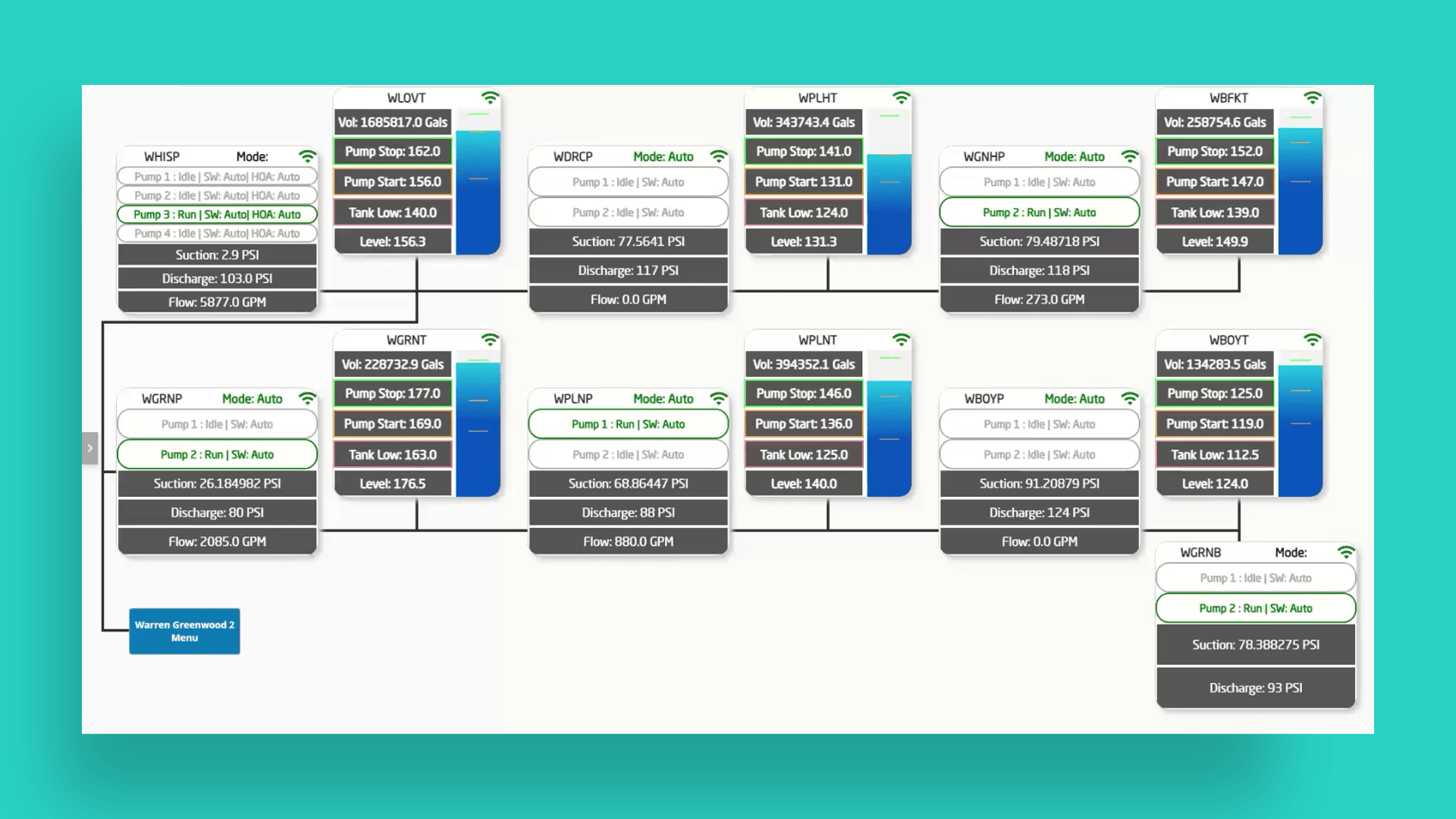Click the WGRNP wifi signal icon

pos(307,398)
